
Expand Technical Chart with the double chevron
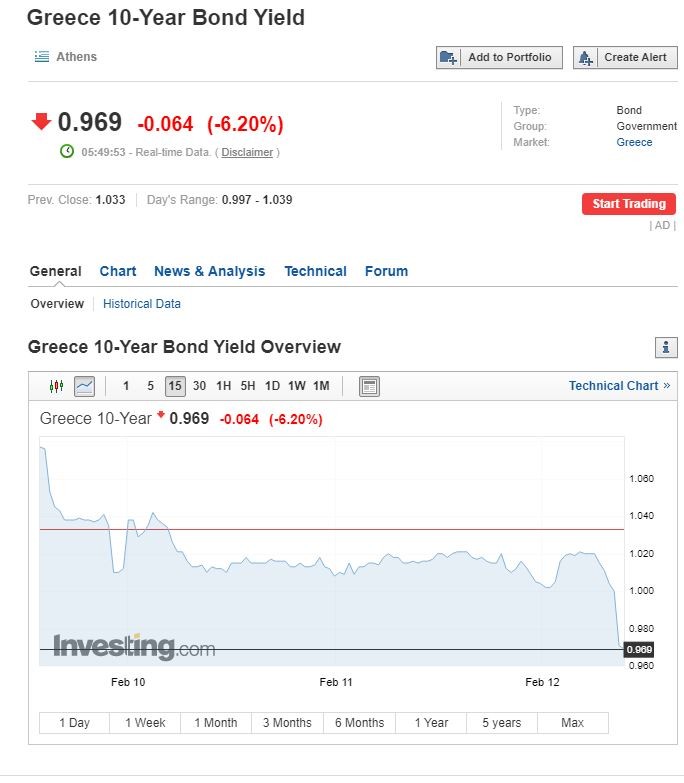[667, 386]
